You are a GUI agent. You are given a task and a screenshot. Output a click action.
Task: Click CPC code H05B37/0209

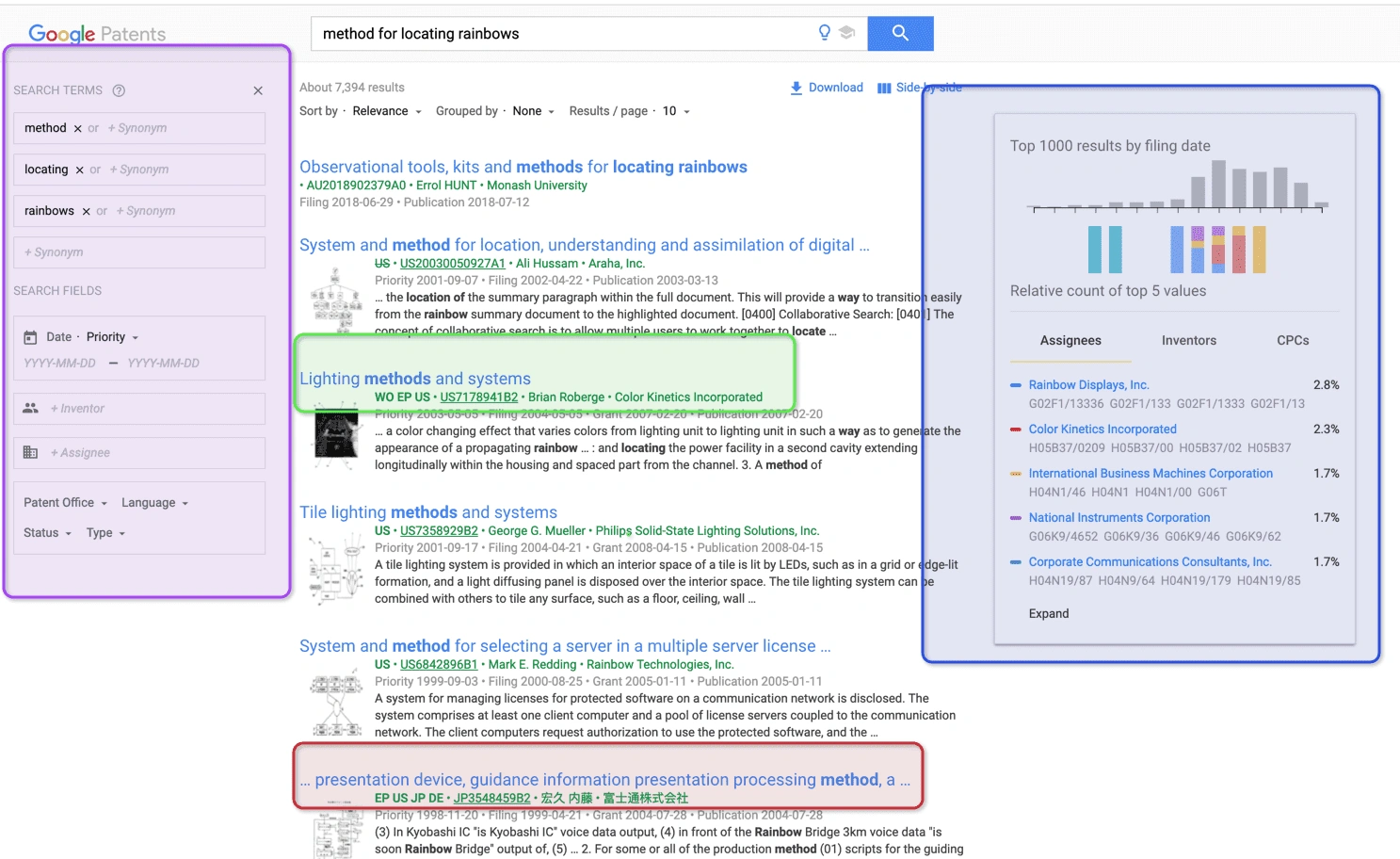[1066, 448]
